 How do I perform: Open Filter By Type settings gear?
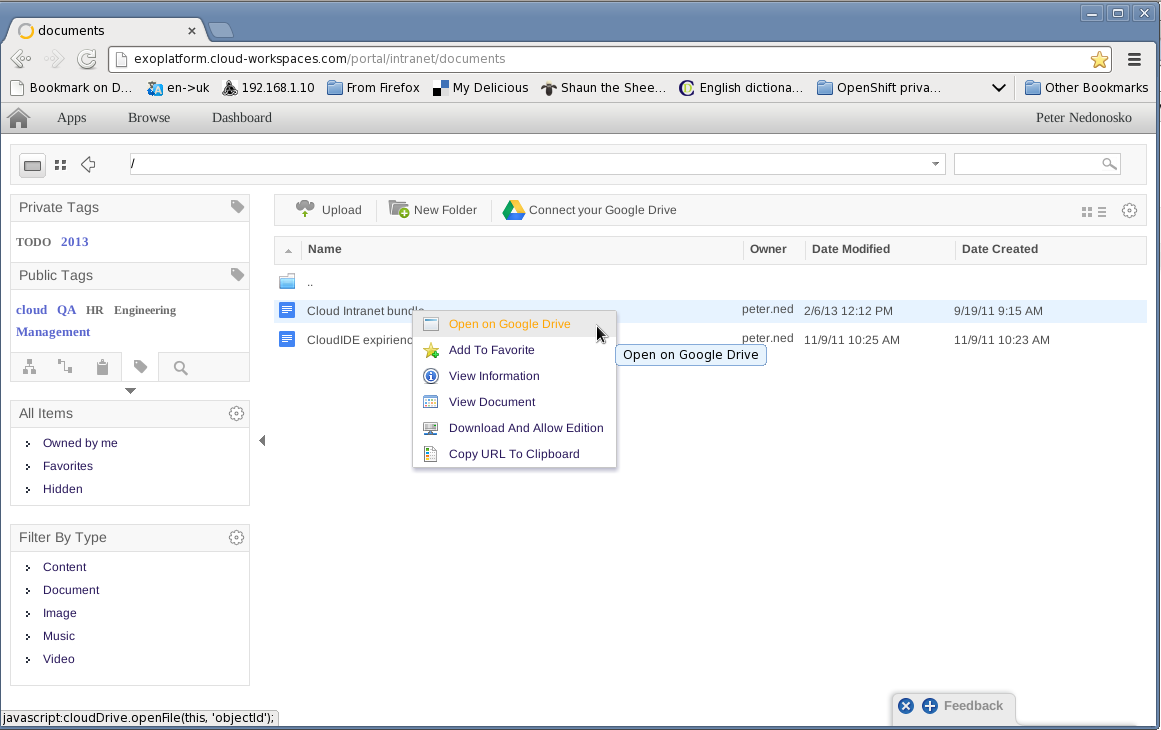point(236,538)
